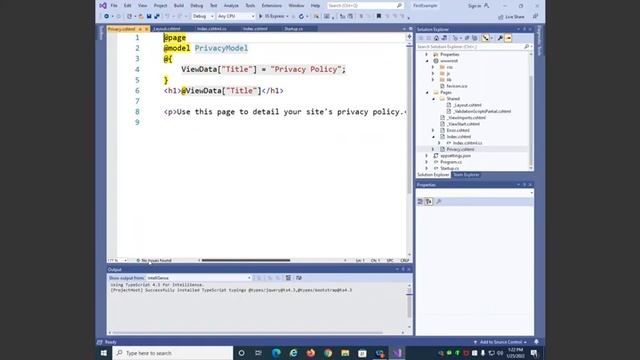Click the Save All toolbar icon

(157, 16)
